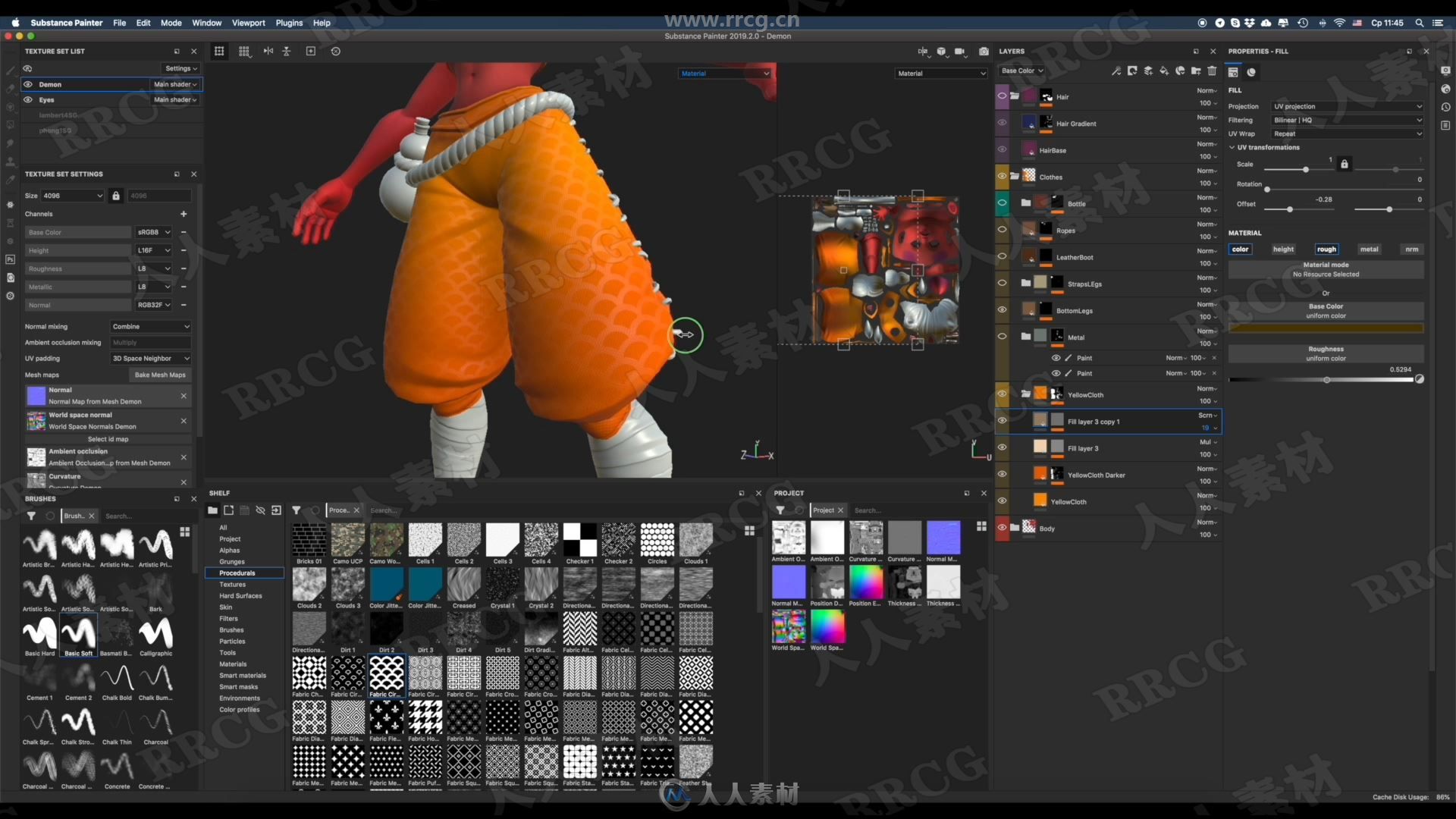Open the Plugins menu
The width and height of the screenshot is (1456, 819).
pyautogui.click(x=289, y=23)
